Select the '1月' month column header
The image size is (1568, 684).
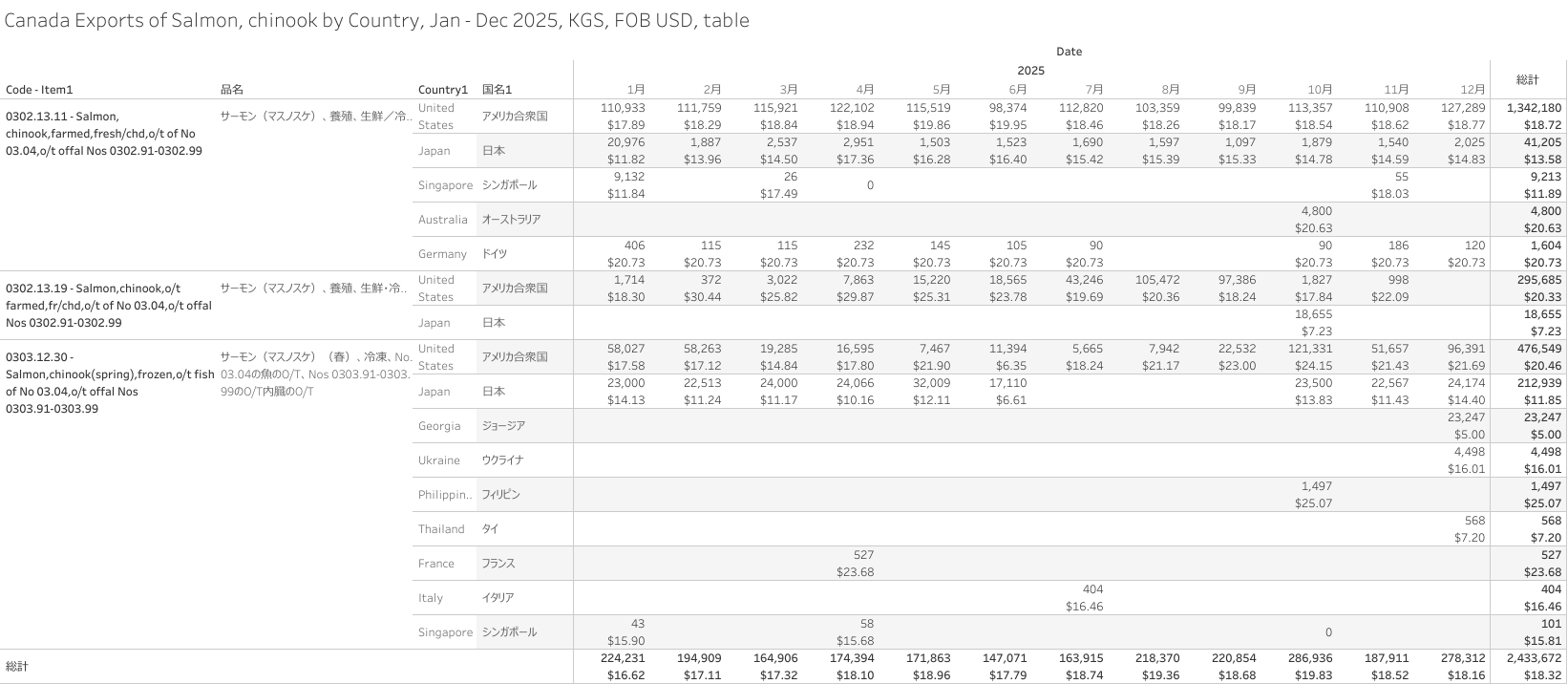coord(636,90)
